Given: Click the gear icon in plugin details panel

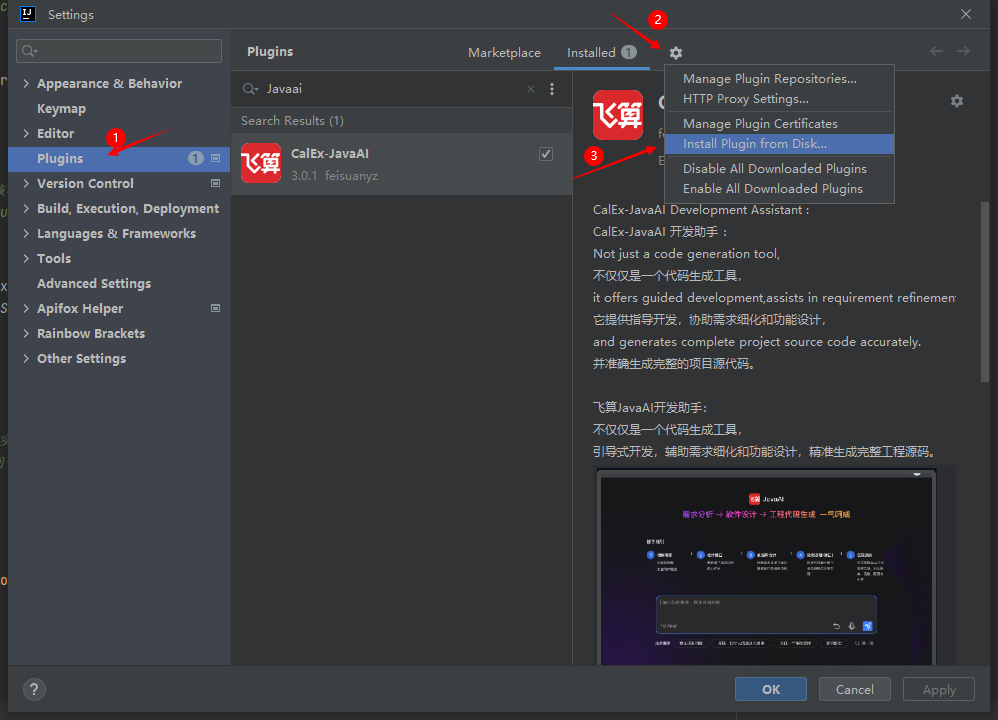Looking at the screenshot, I should pos(957,101).
